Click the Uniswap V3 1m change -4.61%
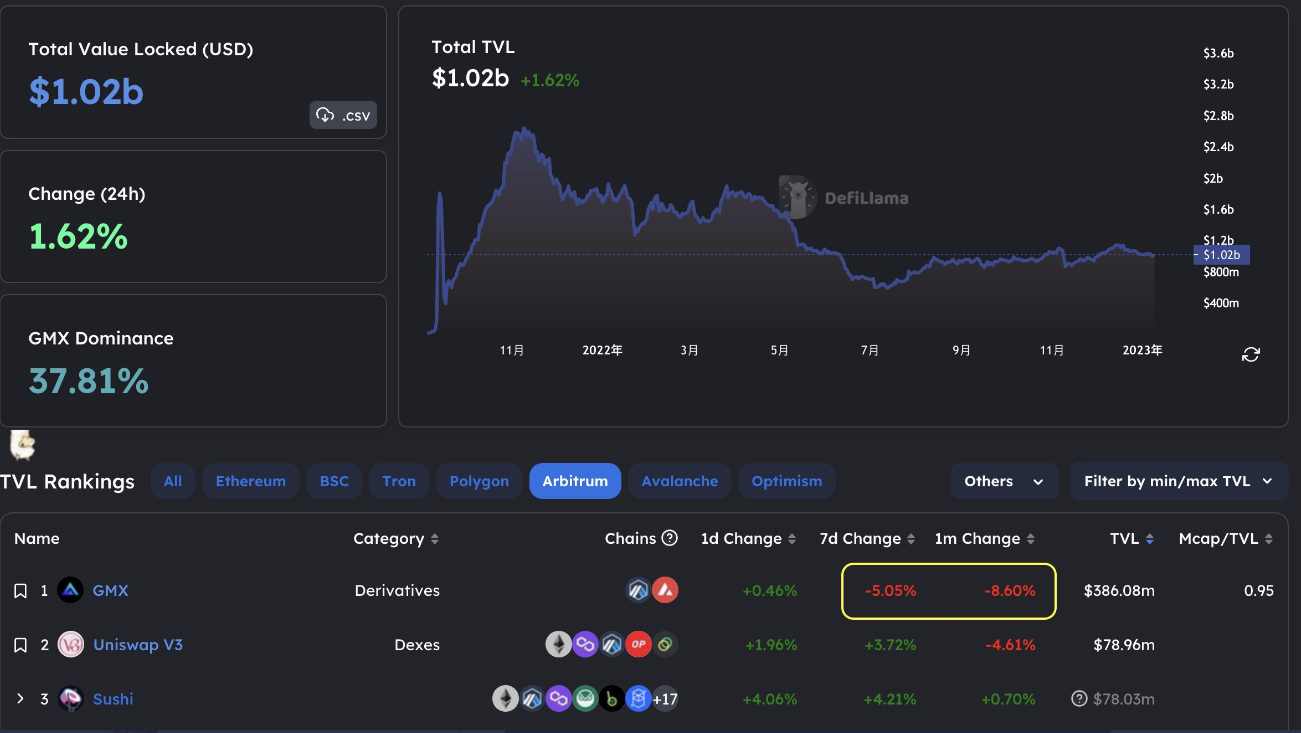The height and width of the screenshot is (733, 1301). (x=1010, y=645)
